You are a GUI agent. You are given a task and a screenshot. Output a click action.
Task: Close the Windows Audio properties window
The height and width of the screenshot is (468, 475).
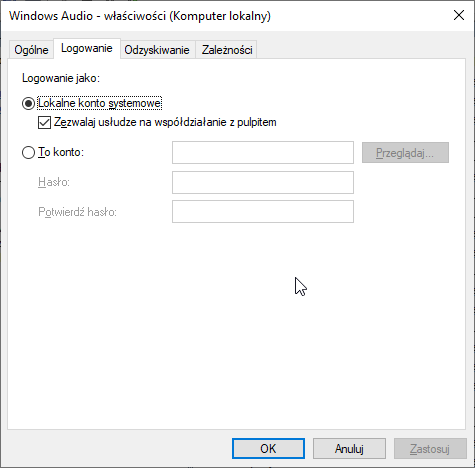point(459,15)
